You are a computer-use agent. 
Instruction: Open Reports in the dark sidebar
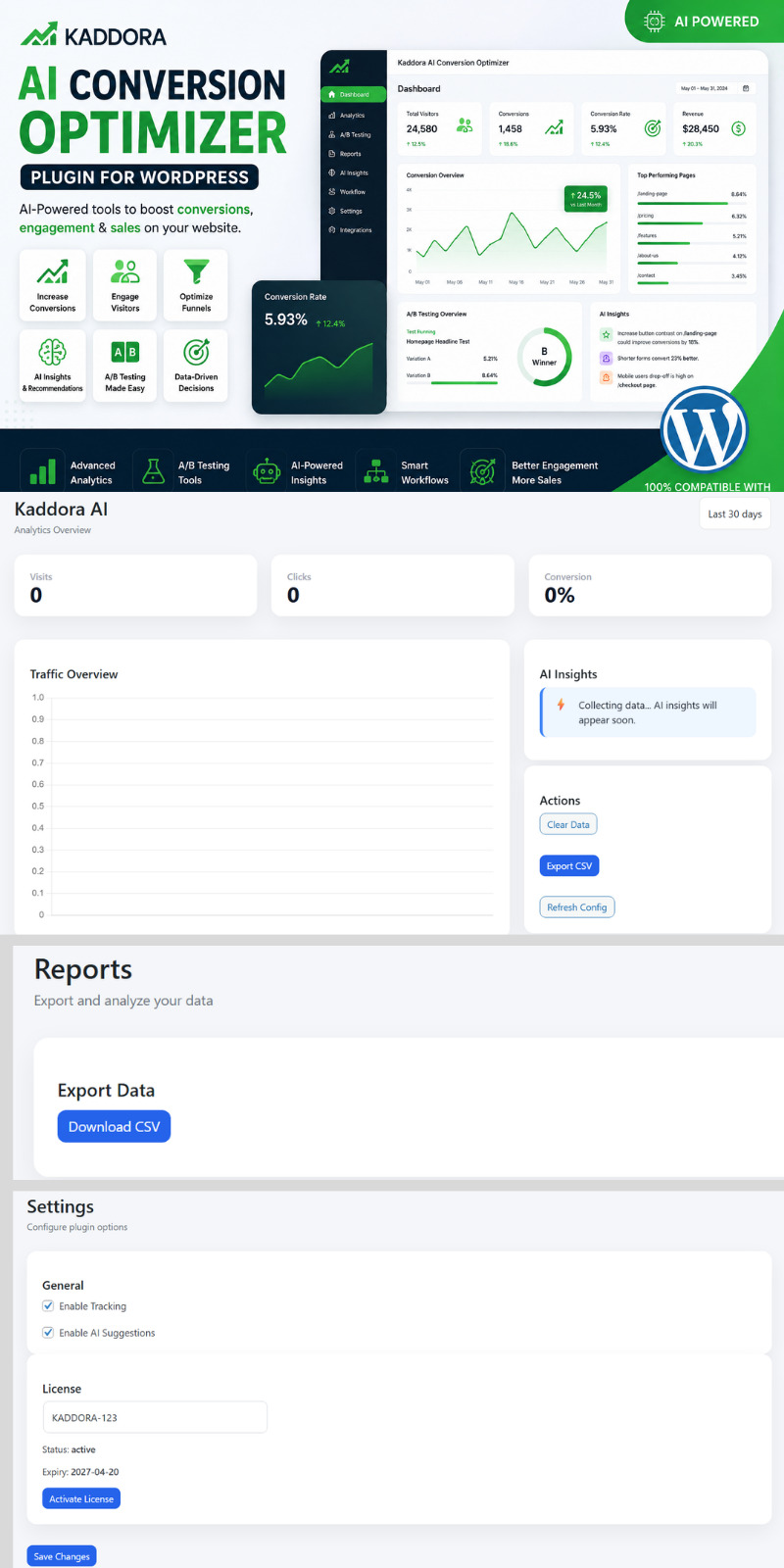[351, 154]
